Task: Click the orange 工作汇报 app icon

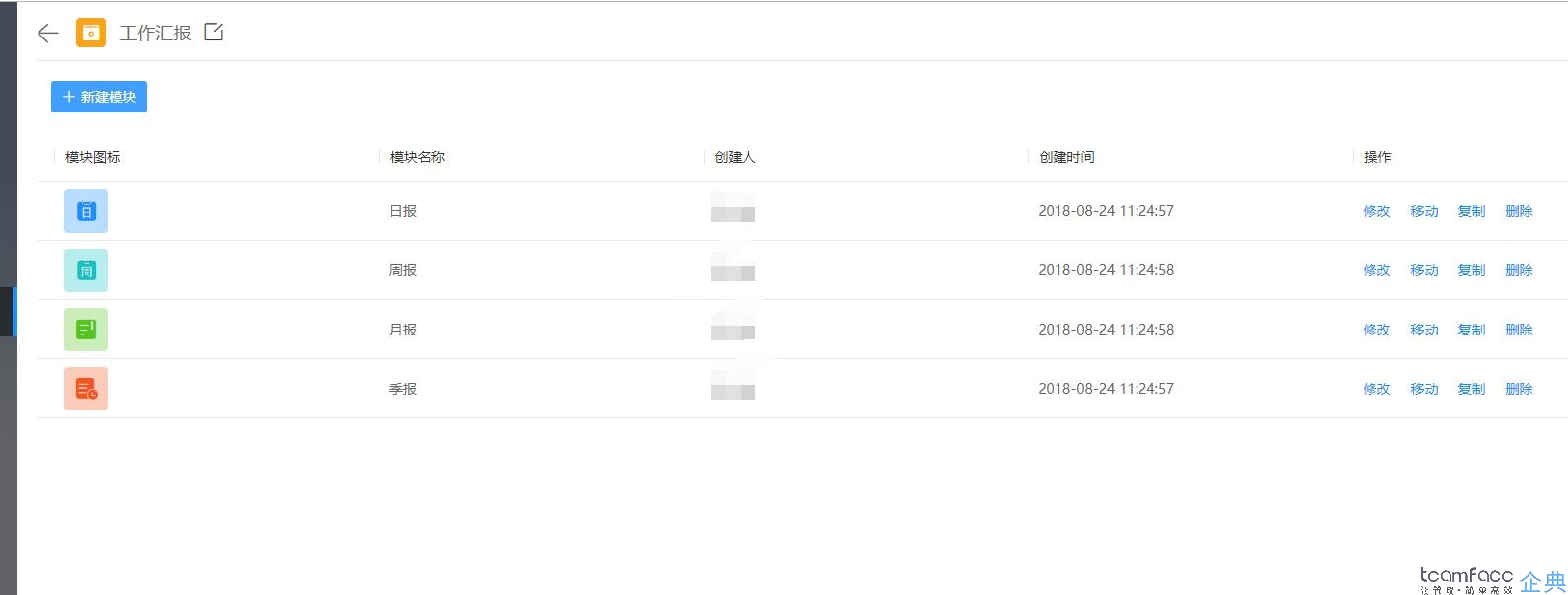Action: (91, 33)
